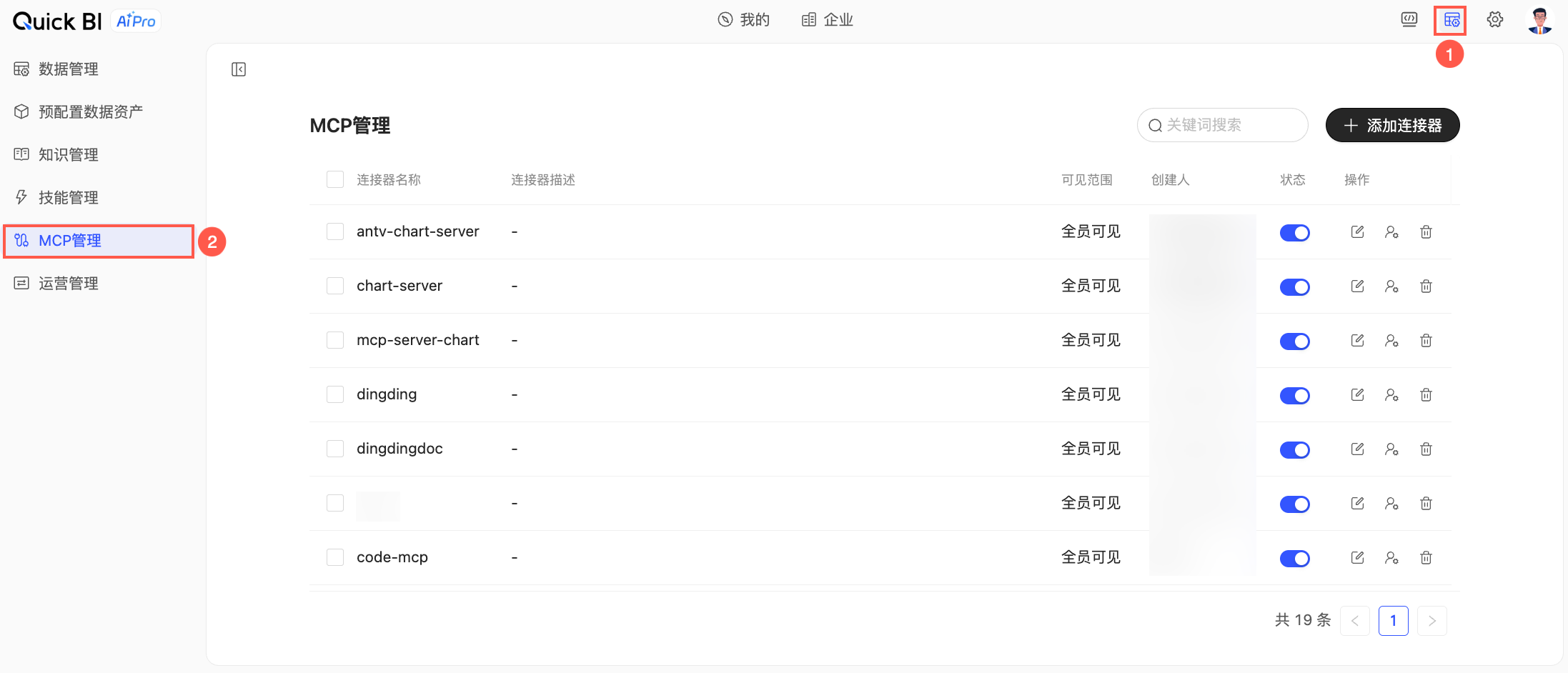Open the settings gear icon
1568x673 pixels.
pos(1494,20)
